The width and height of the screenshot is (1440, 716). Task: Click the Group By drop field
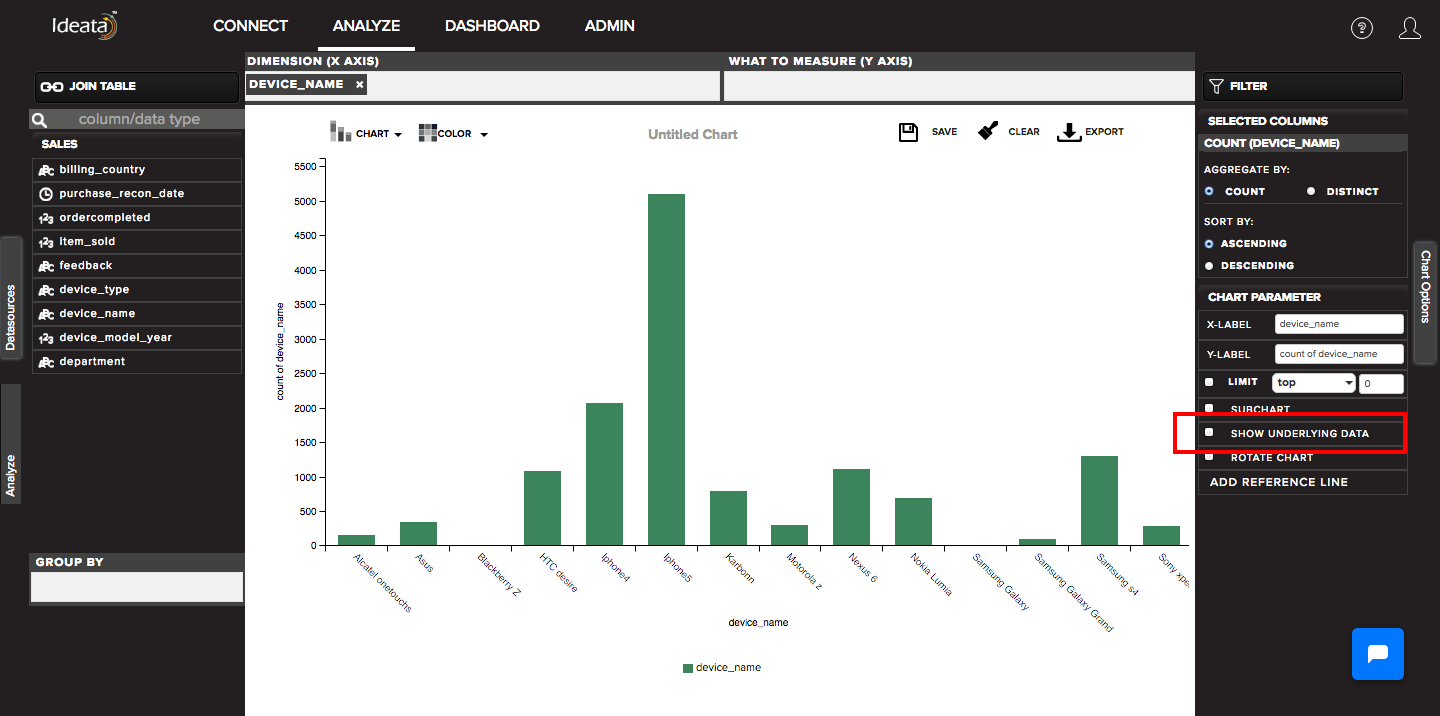(x=137, y=587)
